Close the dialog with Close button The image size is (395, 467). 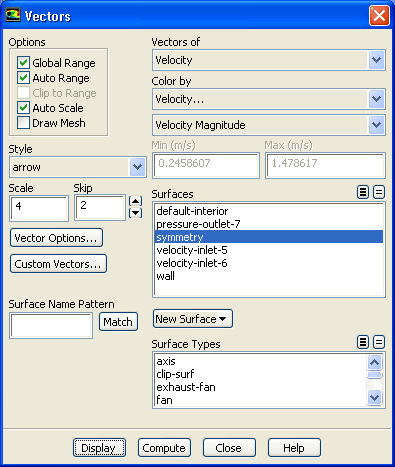(x=229, y=448)
